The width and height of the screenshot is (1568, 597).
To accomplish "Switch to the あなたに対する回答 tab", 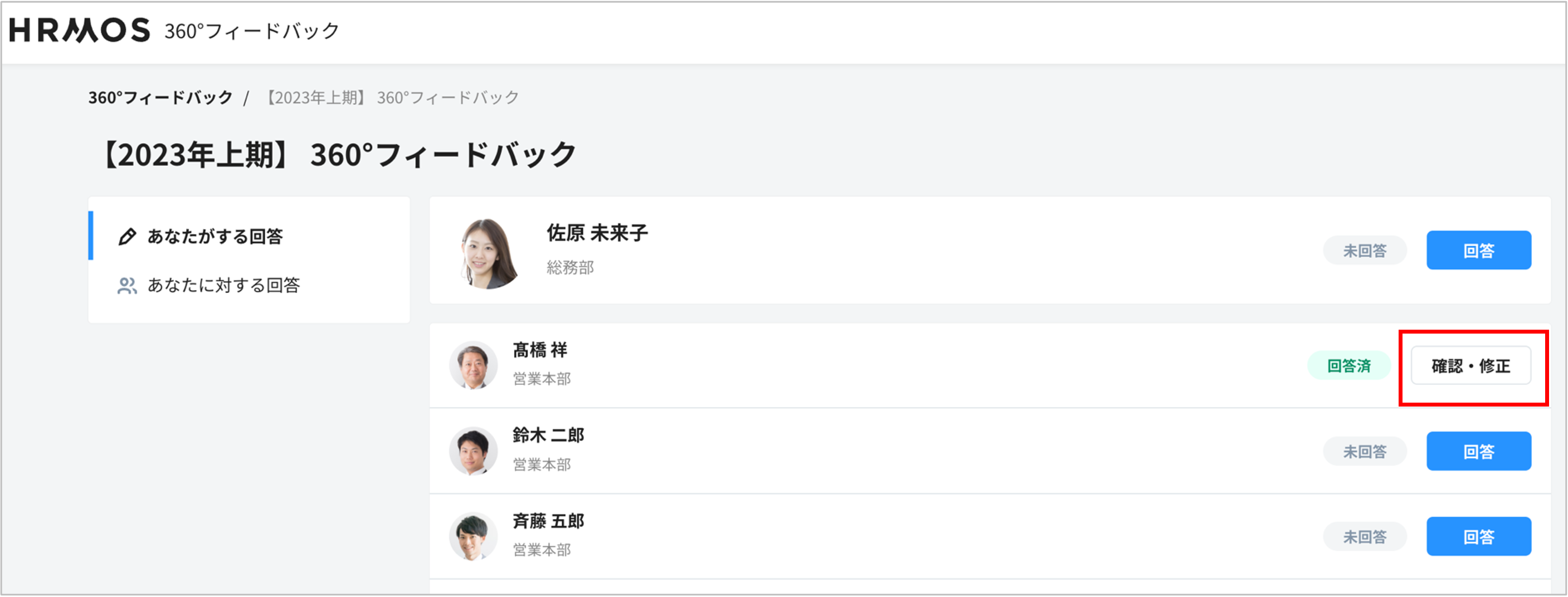I will (x=223, y=286).
